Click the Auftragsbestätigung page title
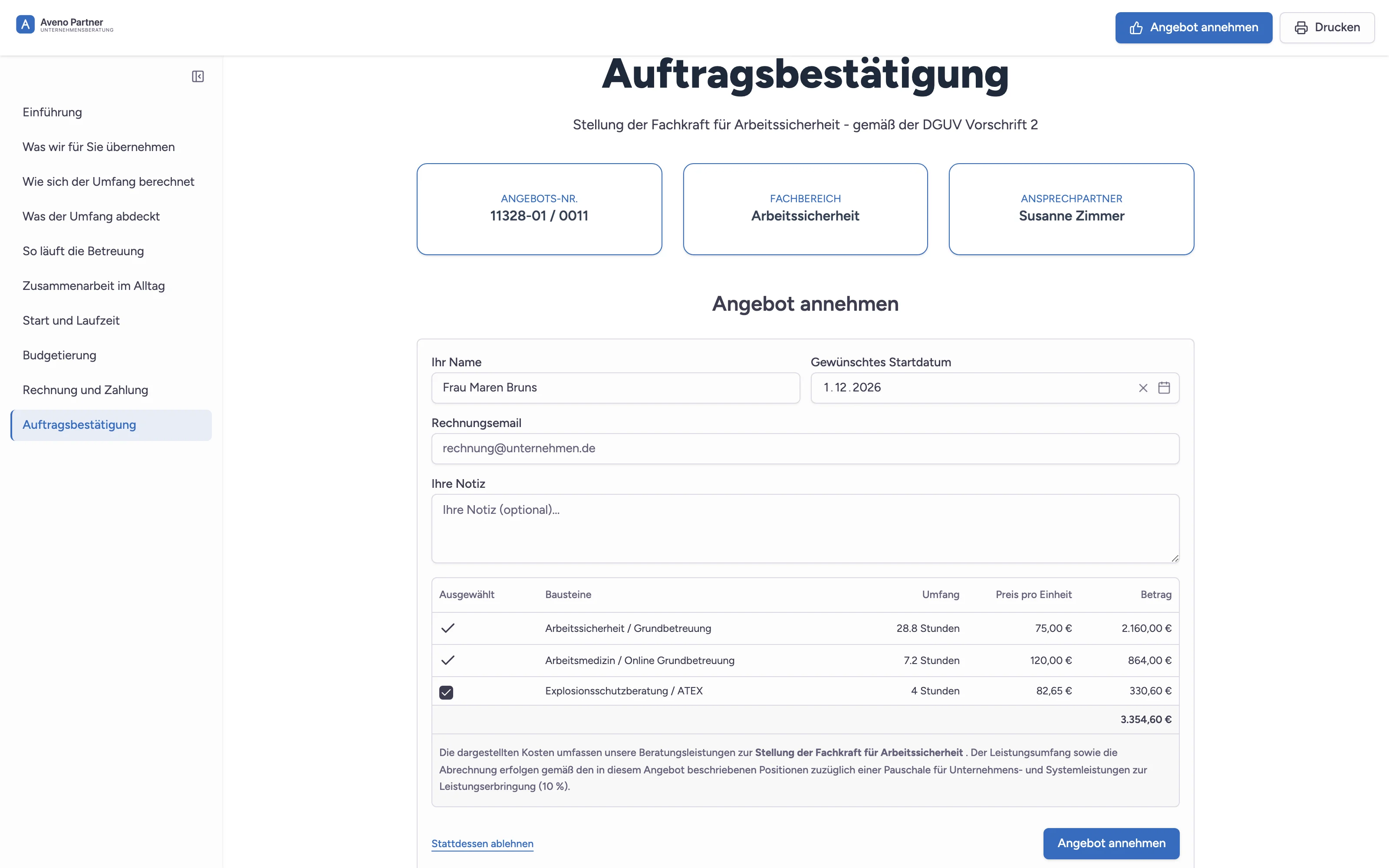Screen dimensions: 1389x868 (805, 75)
